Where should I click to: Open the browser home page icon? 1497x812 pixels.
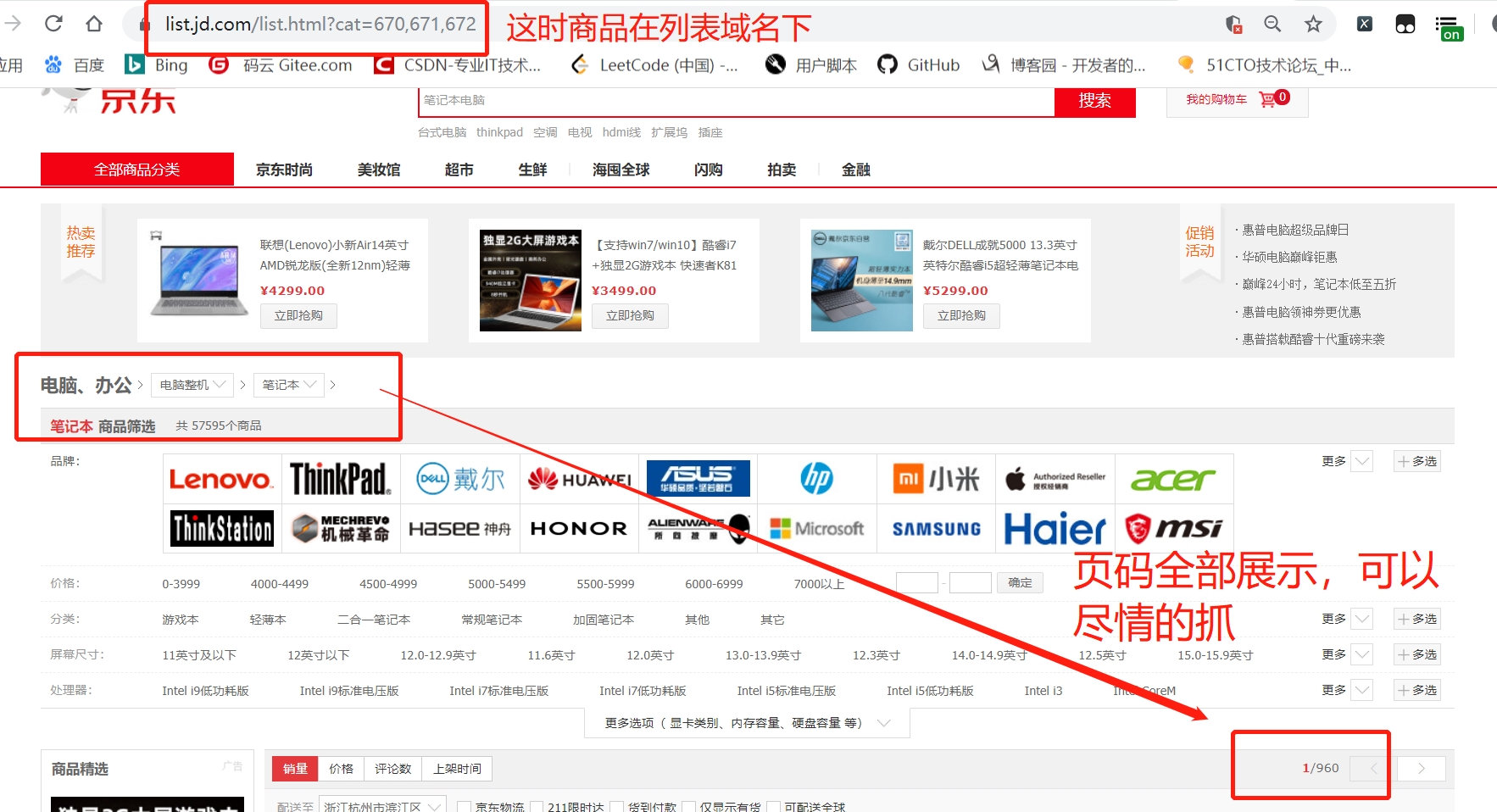[x=94, y=24]
